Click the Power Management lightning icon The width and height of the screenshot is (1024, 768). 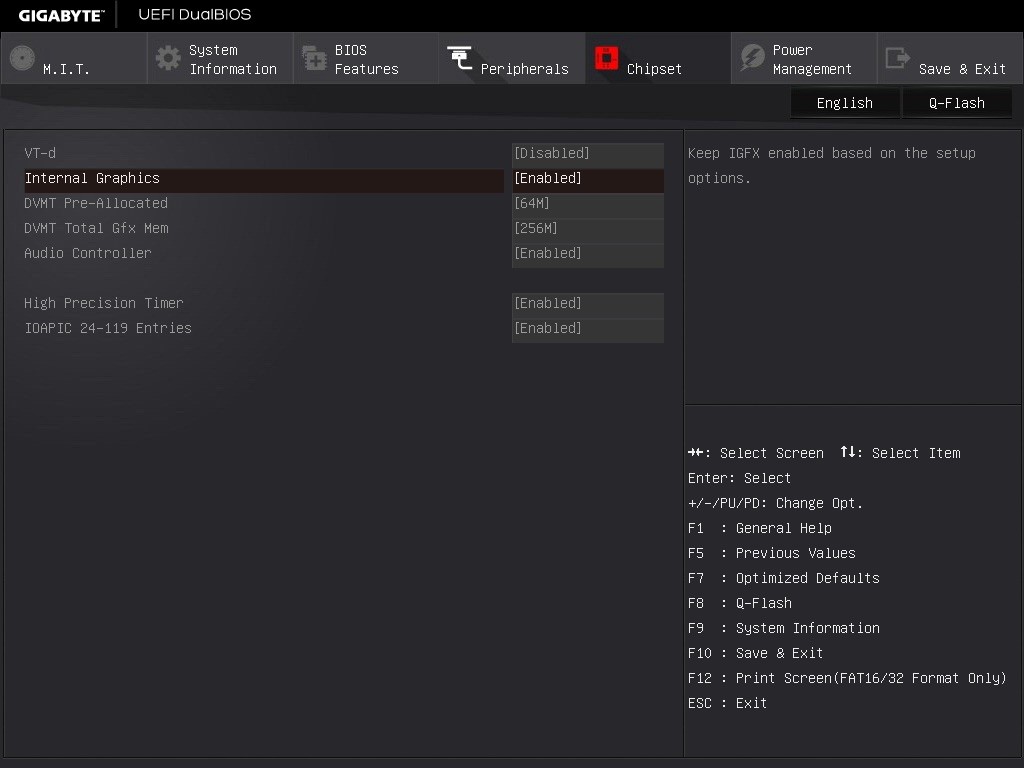[752, 58]
